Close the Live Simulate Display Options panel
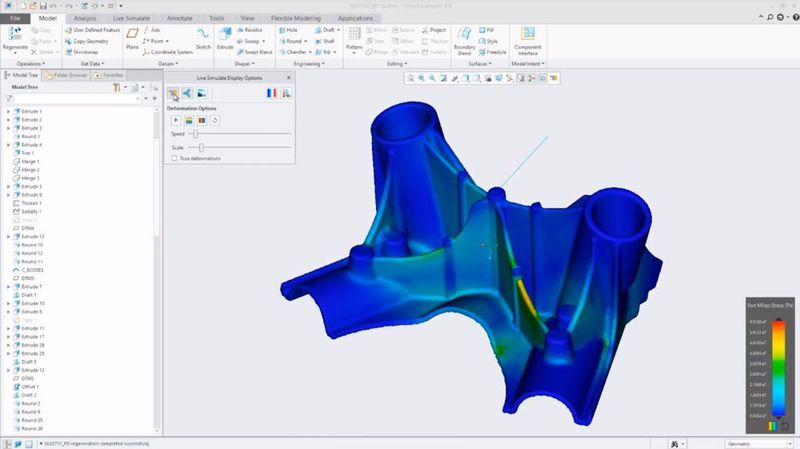This screenshot has width=800, height=449. pos(288,78)
